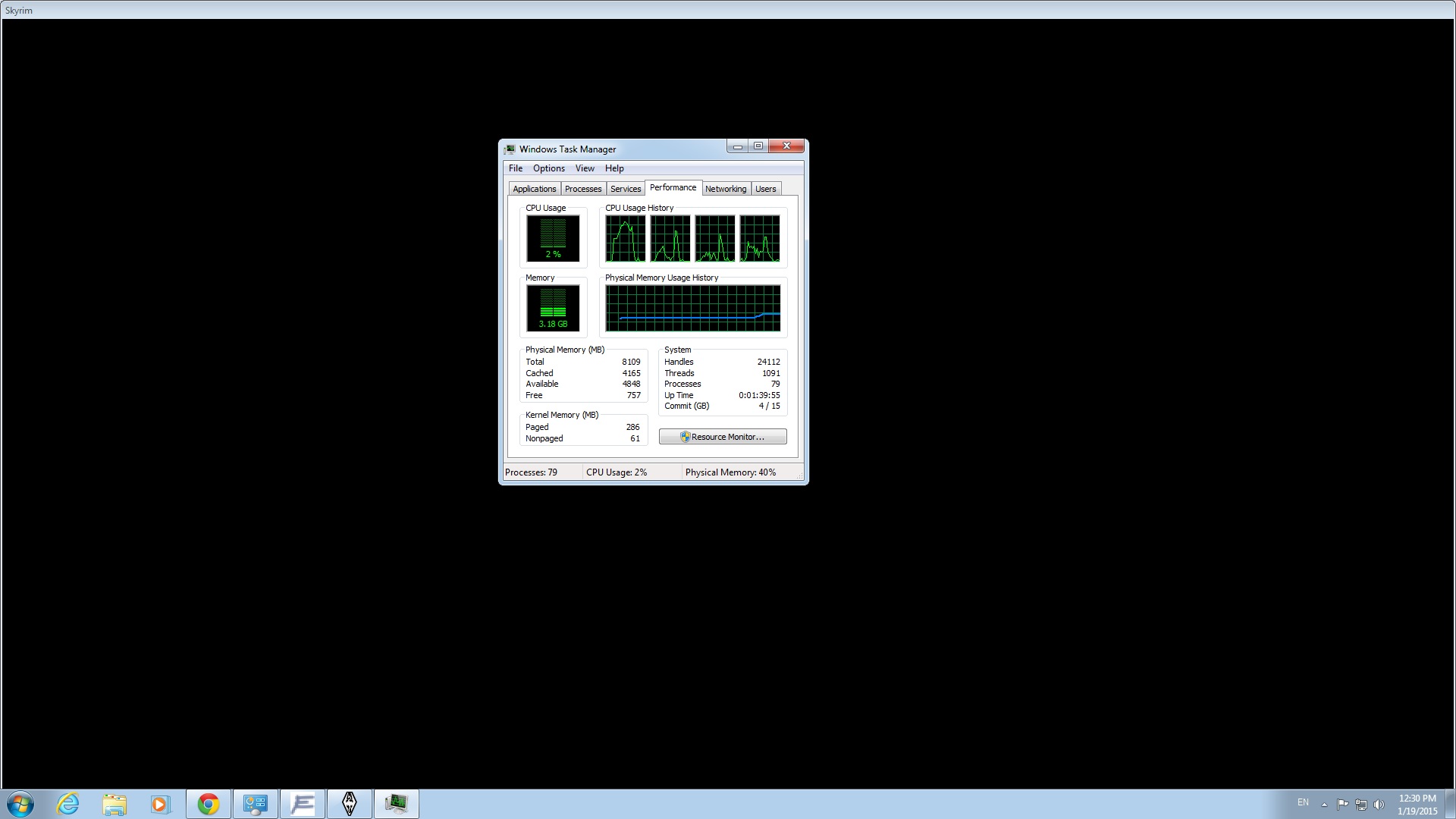Viewport: 1456px width, 819px height.
Task: Open Windows Media Player from the taskbar
Action: [x=160, y=804]
